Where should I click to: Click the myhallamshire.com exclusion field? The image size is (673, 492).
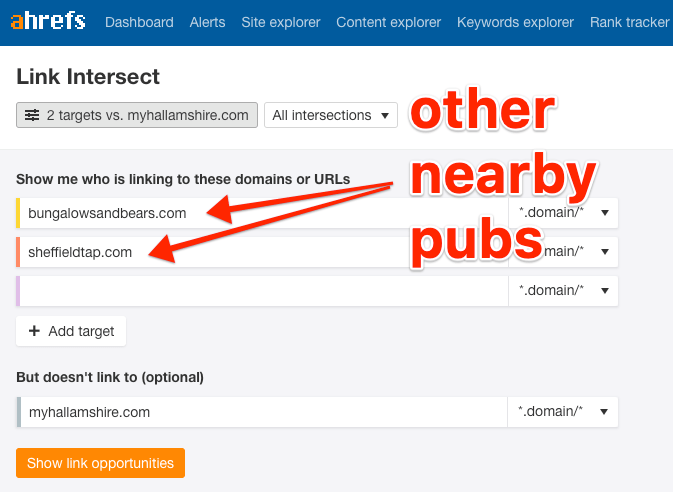pos(260,411)
